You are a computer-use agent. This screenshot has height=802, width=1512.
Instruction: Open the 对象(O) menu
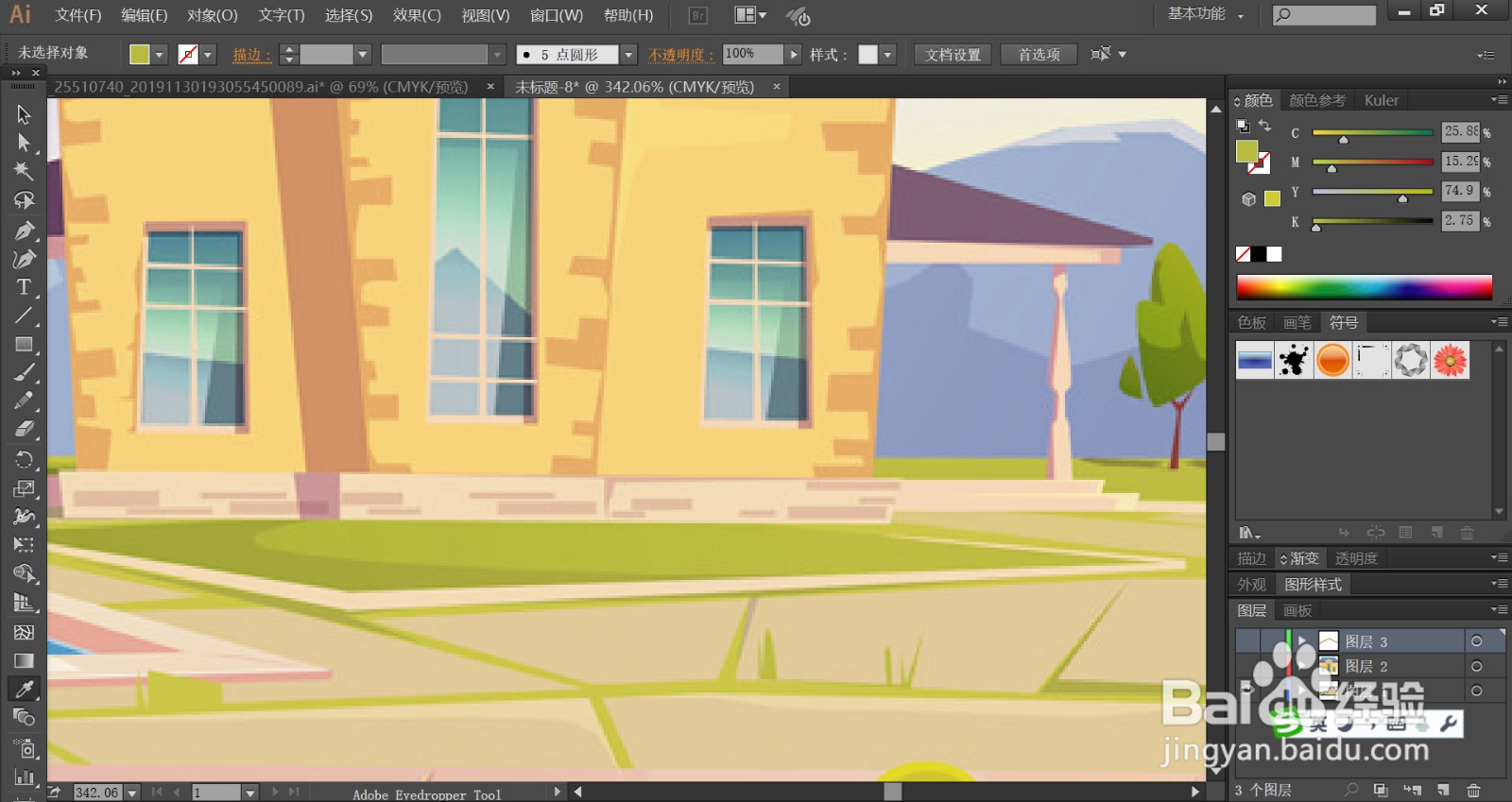pyautogui.click(x=212, y=15)
